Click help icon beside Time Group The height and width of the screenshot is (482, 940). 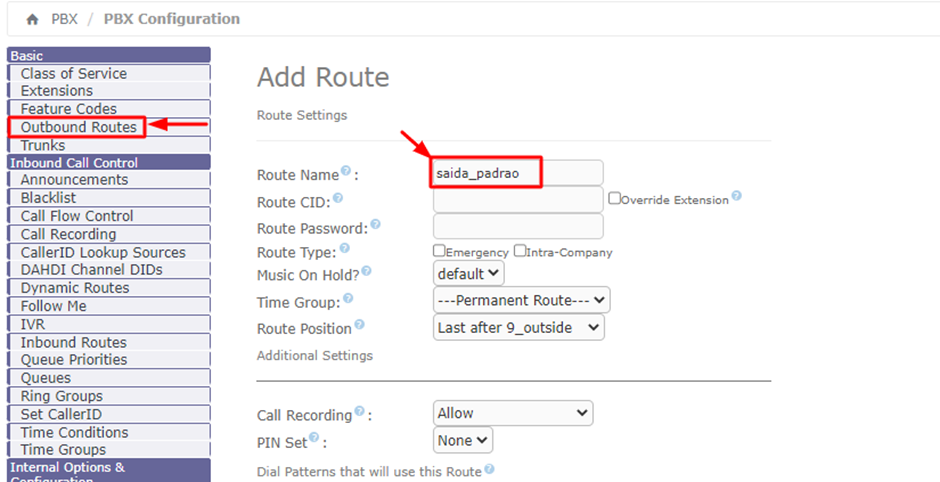(347, 298)
